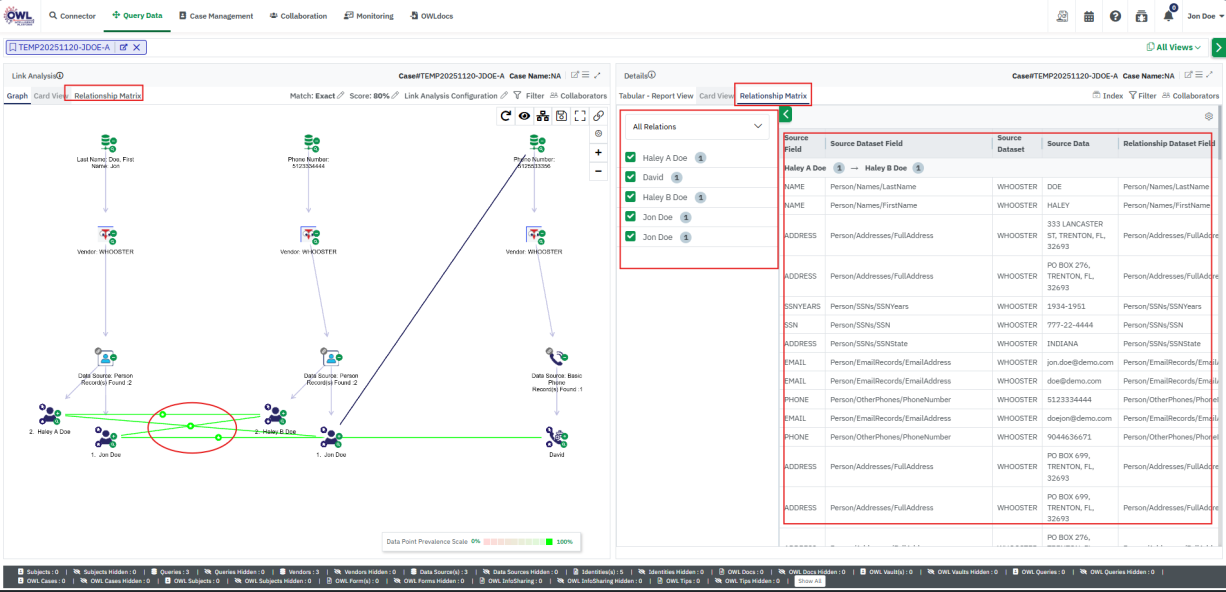The image size is (1226, 592).
Task: Uncheck the Haley A Doe relation checkbox
Action: (x=630, y=157)
